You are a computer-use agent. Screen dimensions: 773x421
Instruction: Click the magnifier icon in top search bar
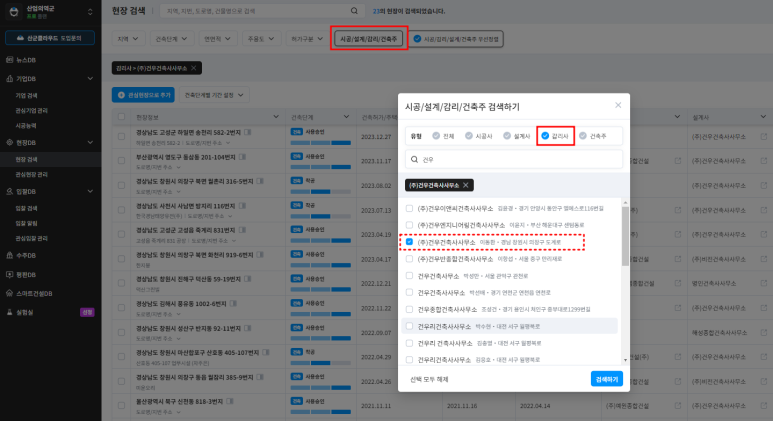[x=354, y=11]
